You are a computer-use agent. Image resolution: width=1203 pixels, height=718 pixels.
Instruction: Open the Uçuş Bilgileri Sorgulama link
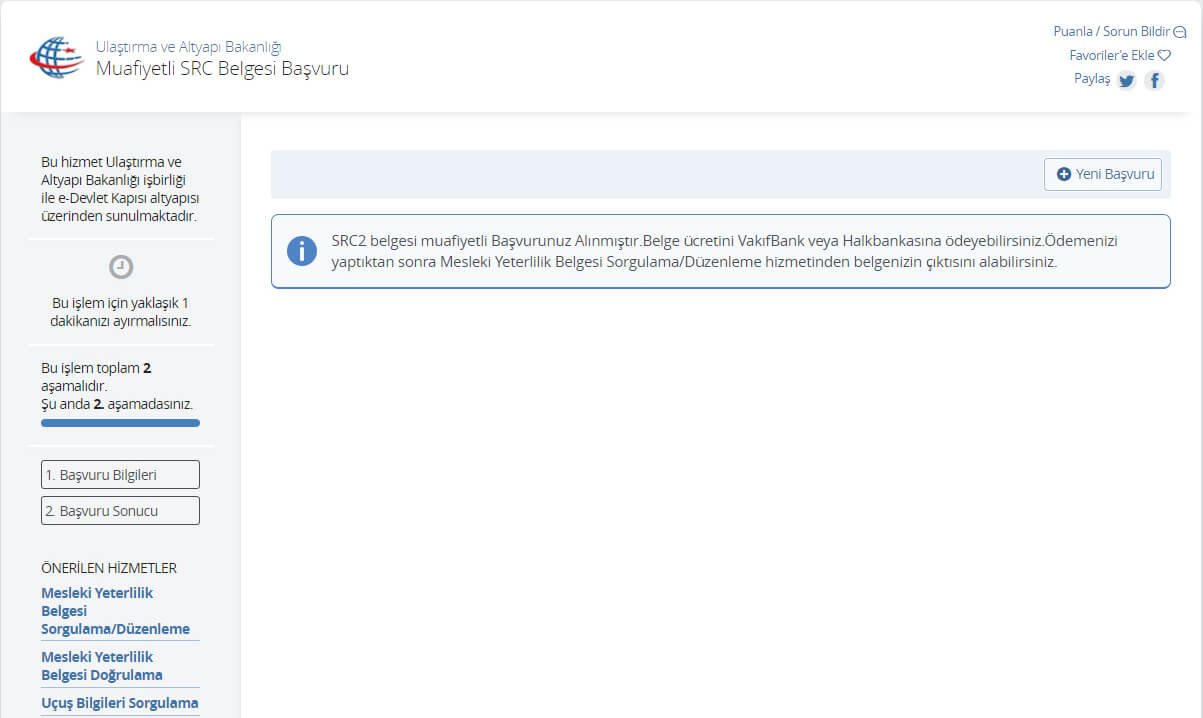tap(119, 703)
